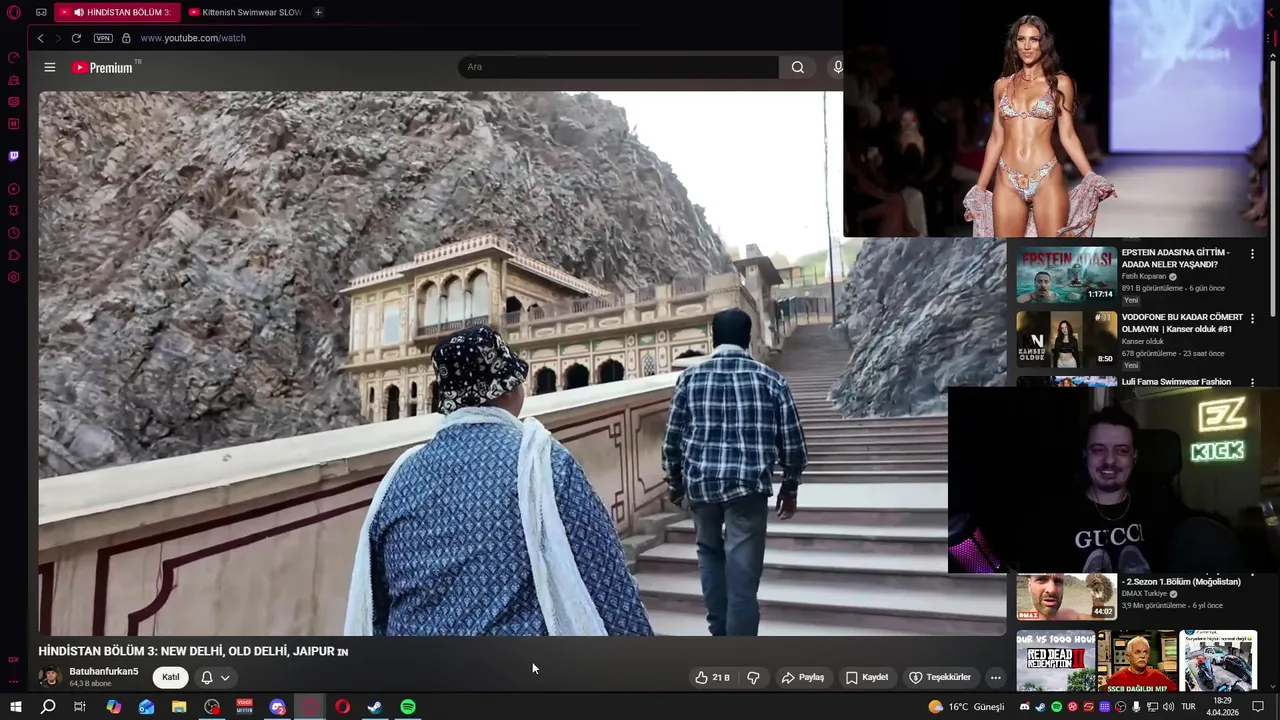Open Windows taskbar search

click(x=47, y=707)
